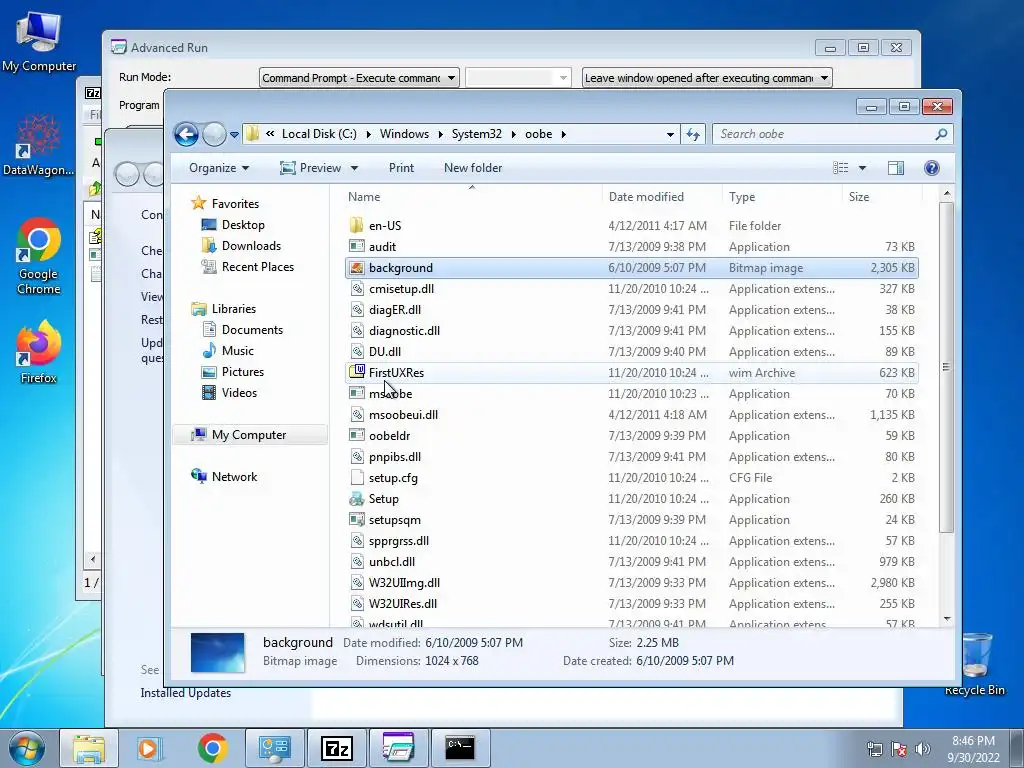Select System32 in the address breadcrumb
Viewport: 1024px width, 768px height.
click(x=477, y=134)
